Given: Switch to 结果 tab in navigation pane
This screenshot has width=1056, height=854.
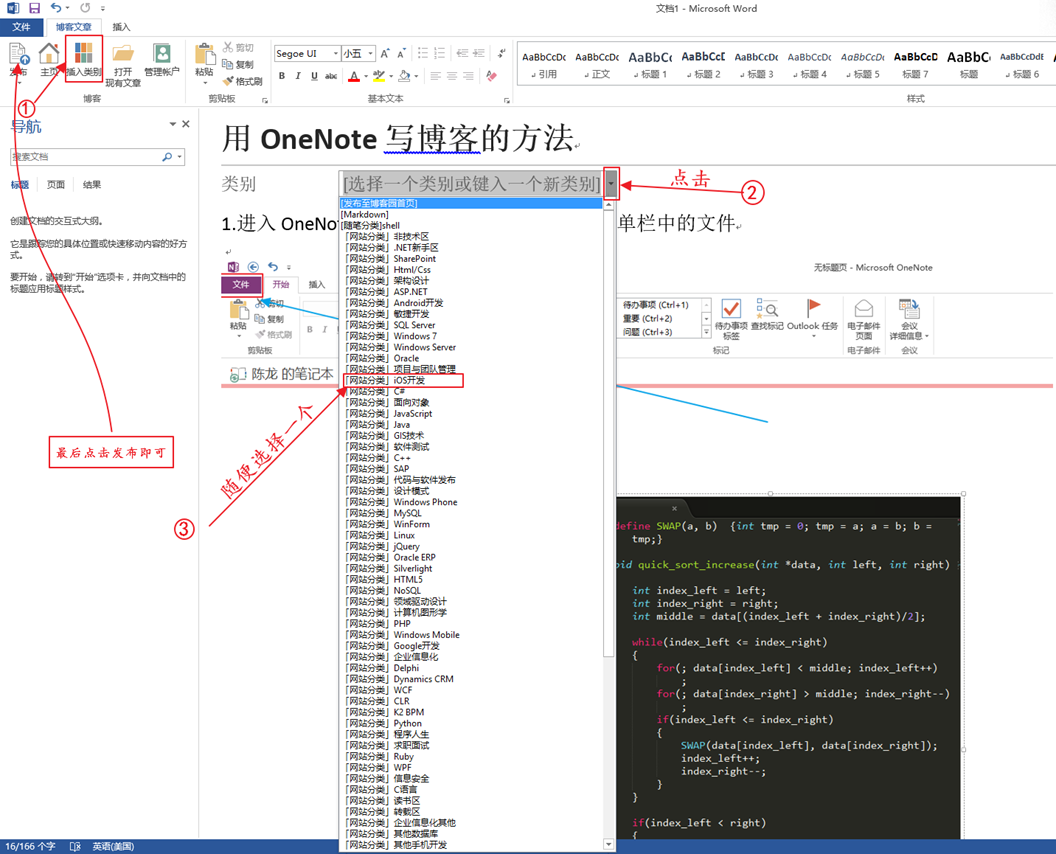Looking at the screenshot, I should tap(92, 185).
